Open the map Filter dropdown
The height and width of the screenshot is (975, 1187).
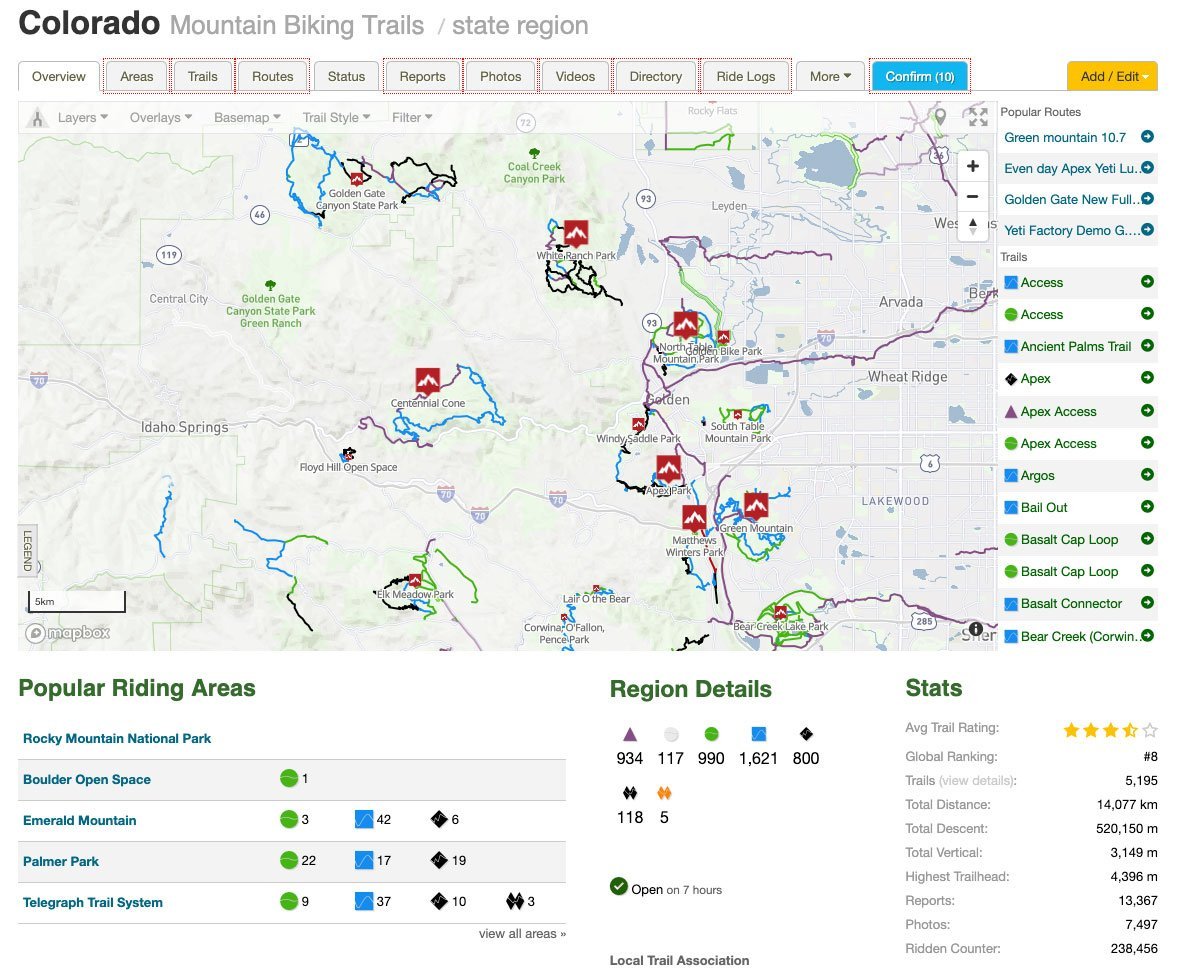412,117
